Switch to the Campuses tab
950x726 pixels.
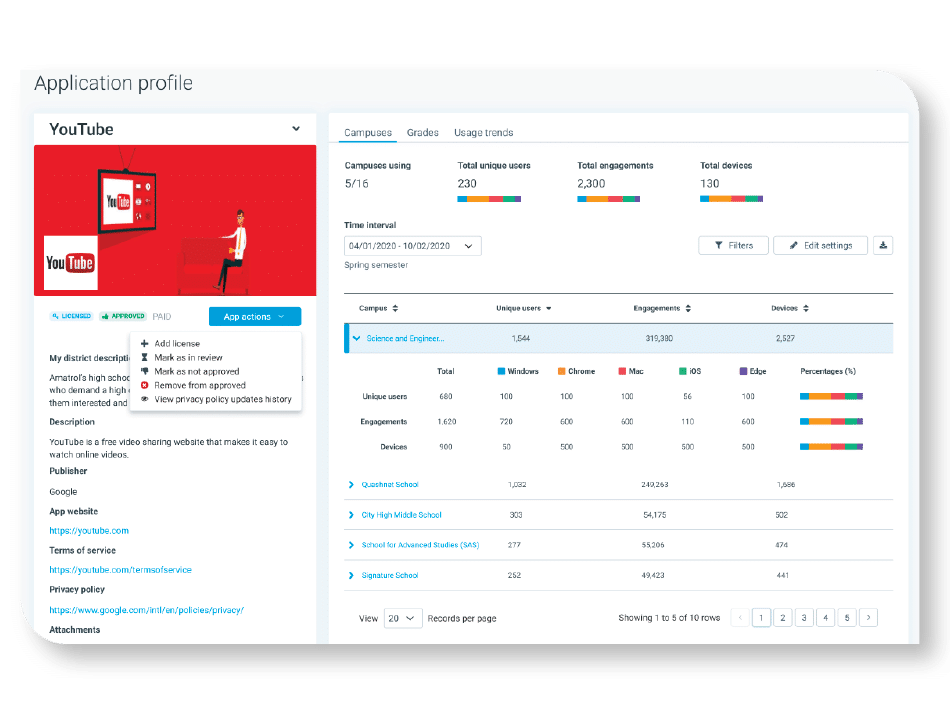[368, 133]
